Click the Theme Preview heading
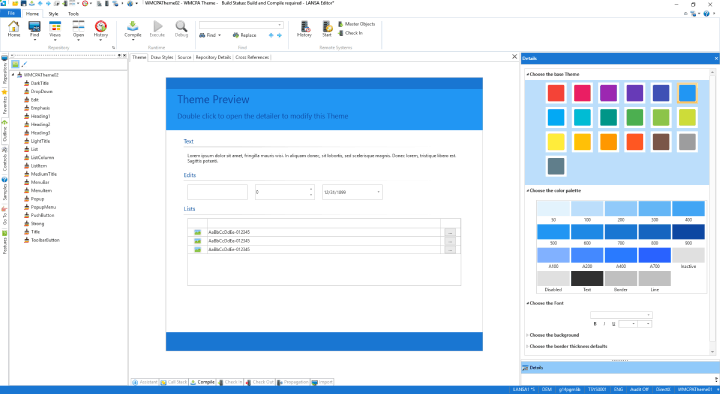 coord(213,99)
